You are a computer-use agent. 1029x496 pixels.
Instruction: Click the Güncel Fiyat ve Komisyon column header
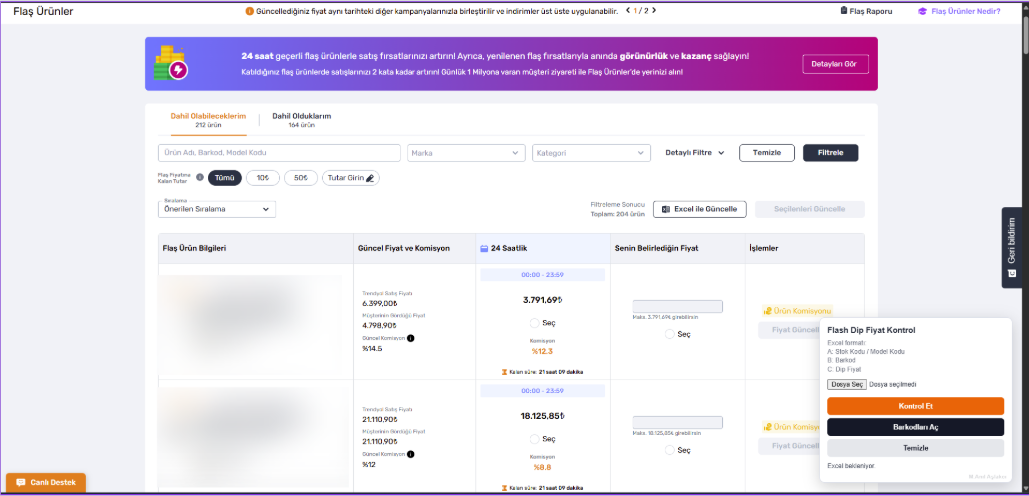coord(404,249)
